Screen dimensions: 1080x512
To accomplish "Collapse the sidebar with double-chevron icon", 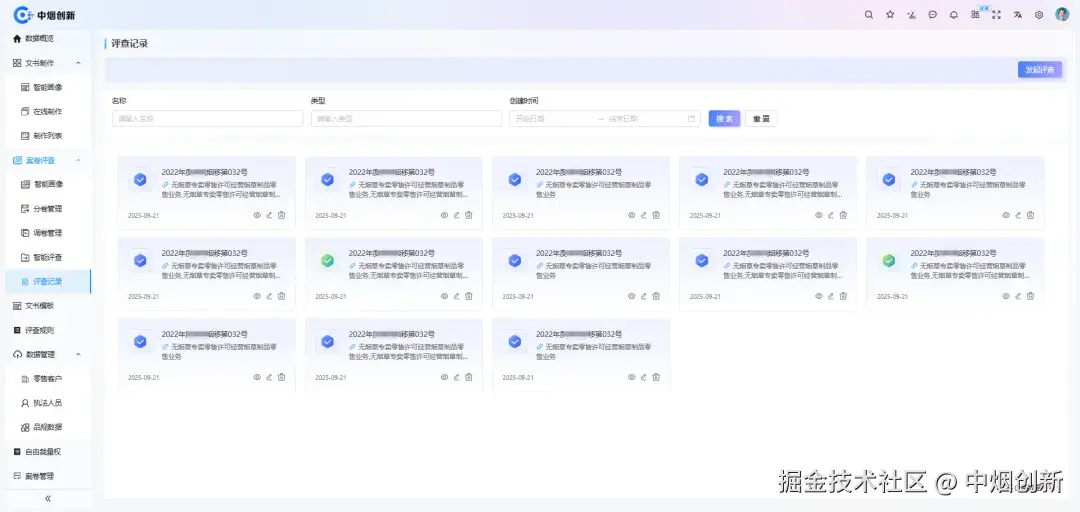I will pos(48,498).
